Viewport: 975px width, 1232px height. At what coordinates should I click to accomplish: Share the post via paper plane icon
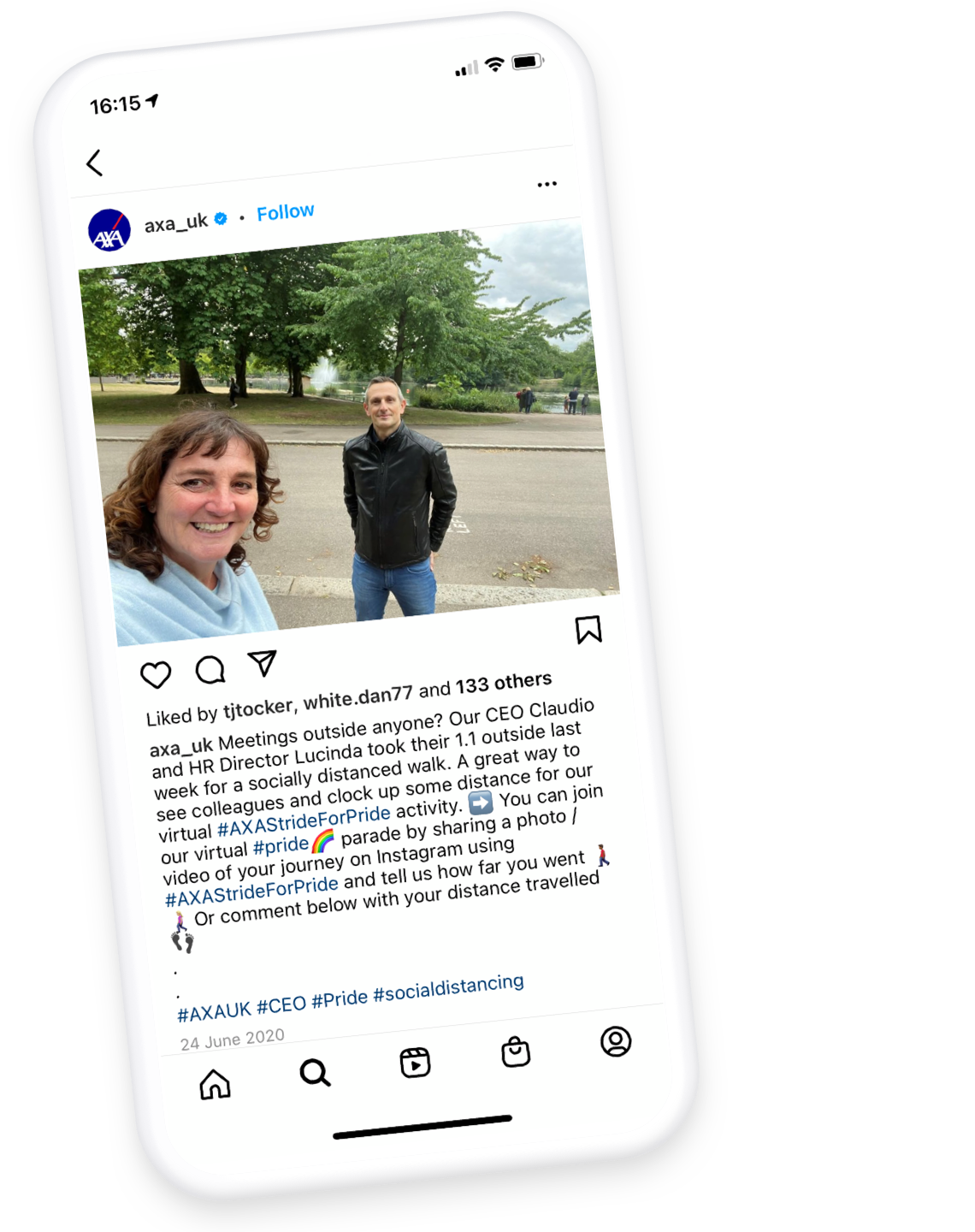pos(263,662)
